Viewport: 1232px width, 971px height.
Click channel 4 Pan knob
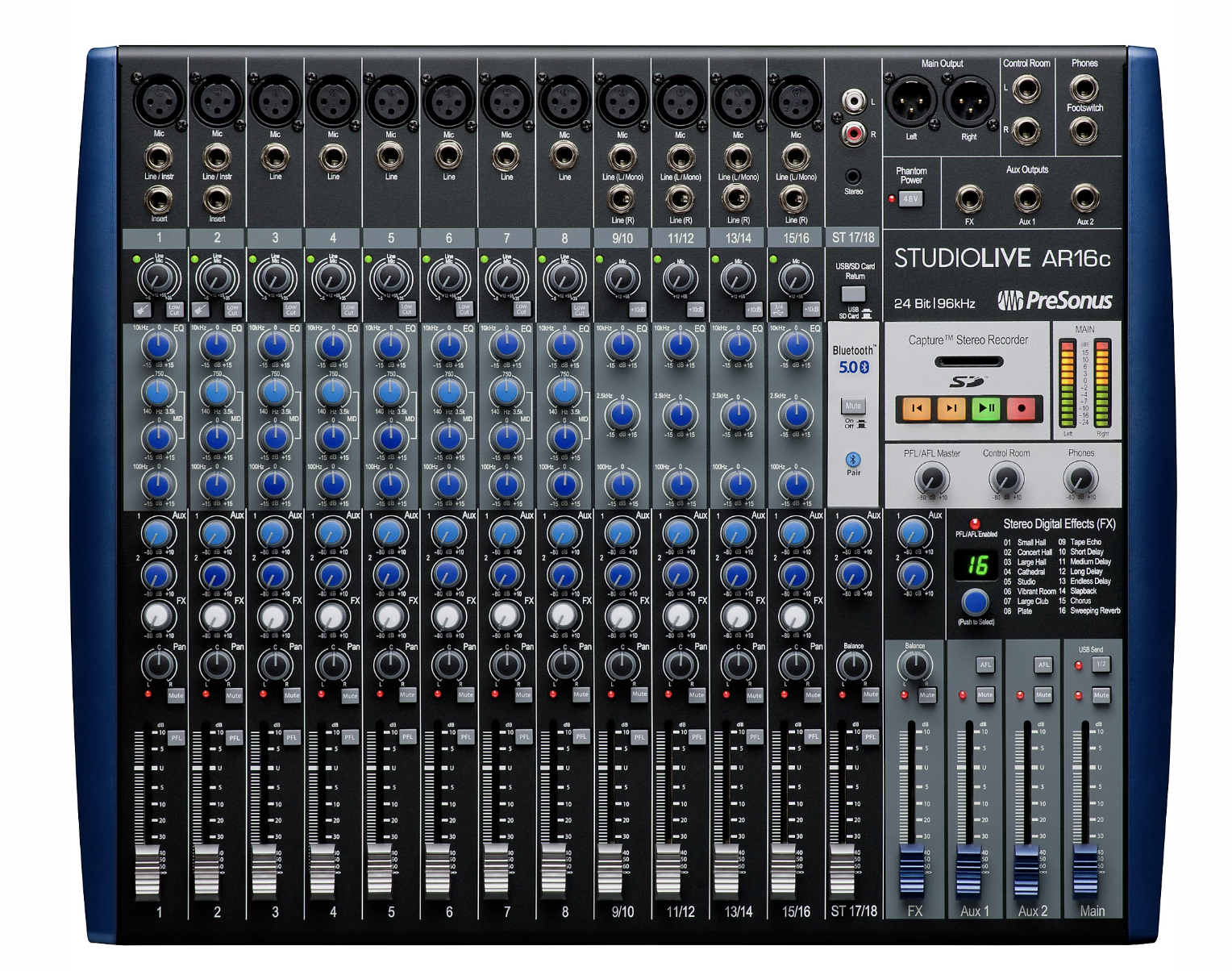pyautogui.click(x=332, y=666)
